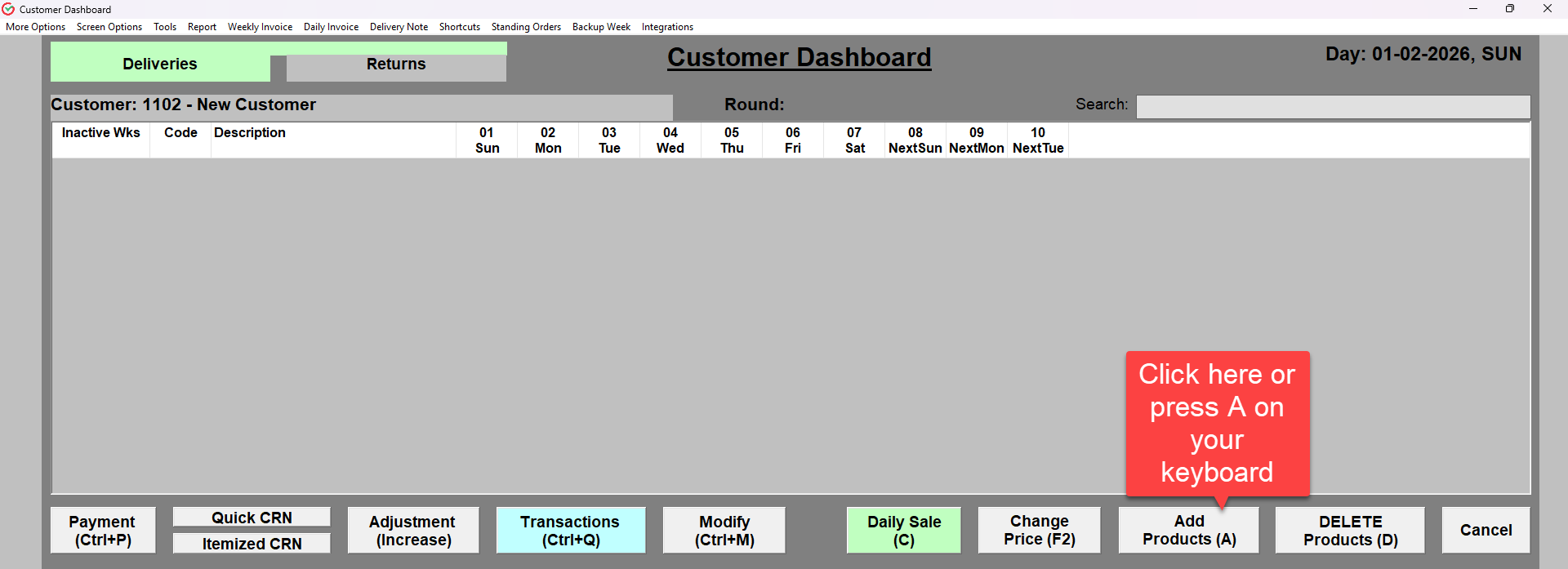Screen dimensions: 1568x569
Task: Click the Code column header
Action: 180,140
